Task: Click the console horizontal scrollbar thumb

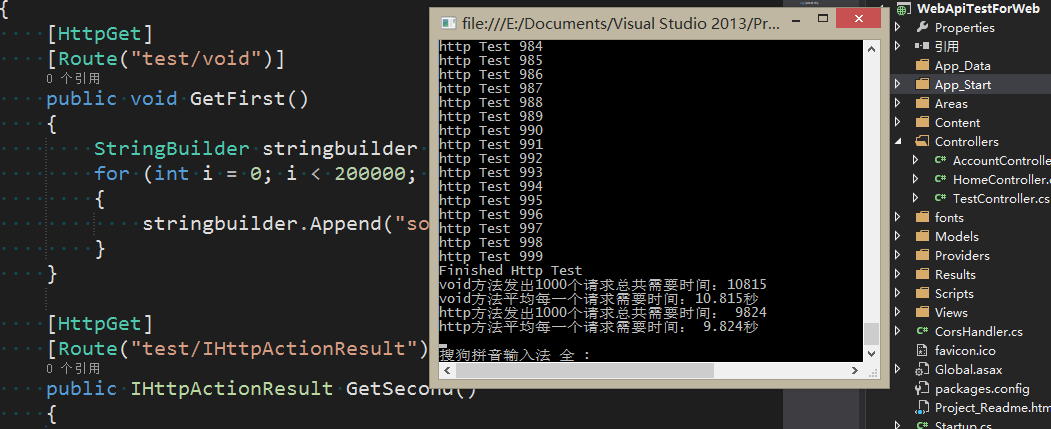Action: coord(584,370)
